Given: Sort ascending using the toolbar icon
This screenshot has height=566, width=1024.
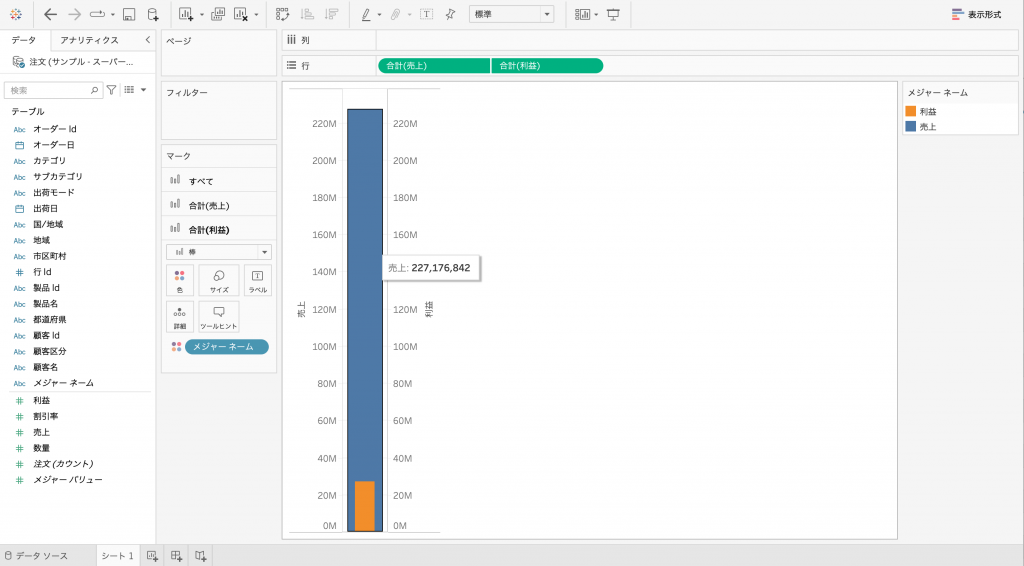Looking at the screenshot, I should (x=307, y=14).
